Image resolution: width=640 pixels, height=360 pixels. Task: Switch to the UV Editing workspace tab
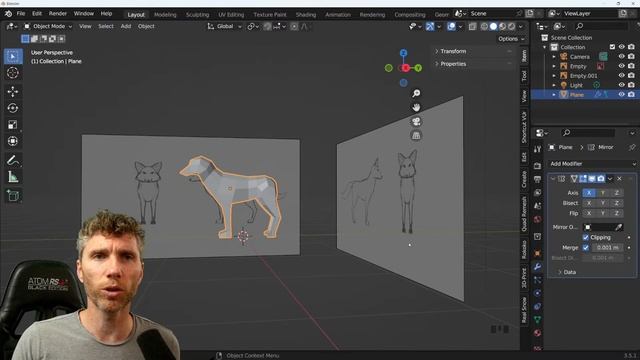231,14
